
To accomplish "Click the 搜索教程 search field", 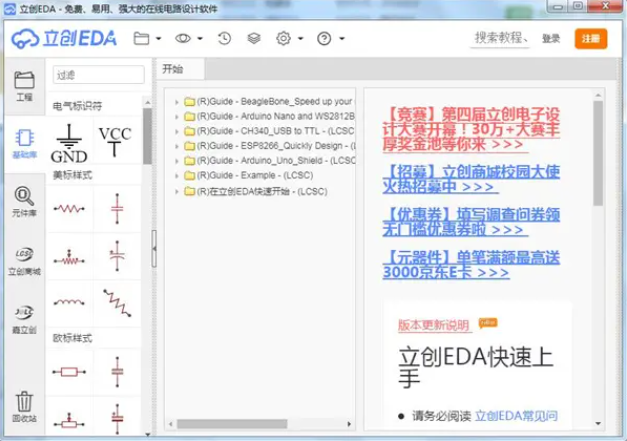I will pos(501,38).
